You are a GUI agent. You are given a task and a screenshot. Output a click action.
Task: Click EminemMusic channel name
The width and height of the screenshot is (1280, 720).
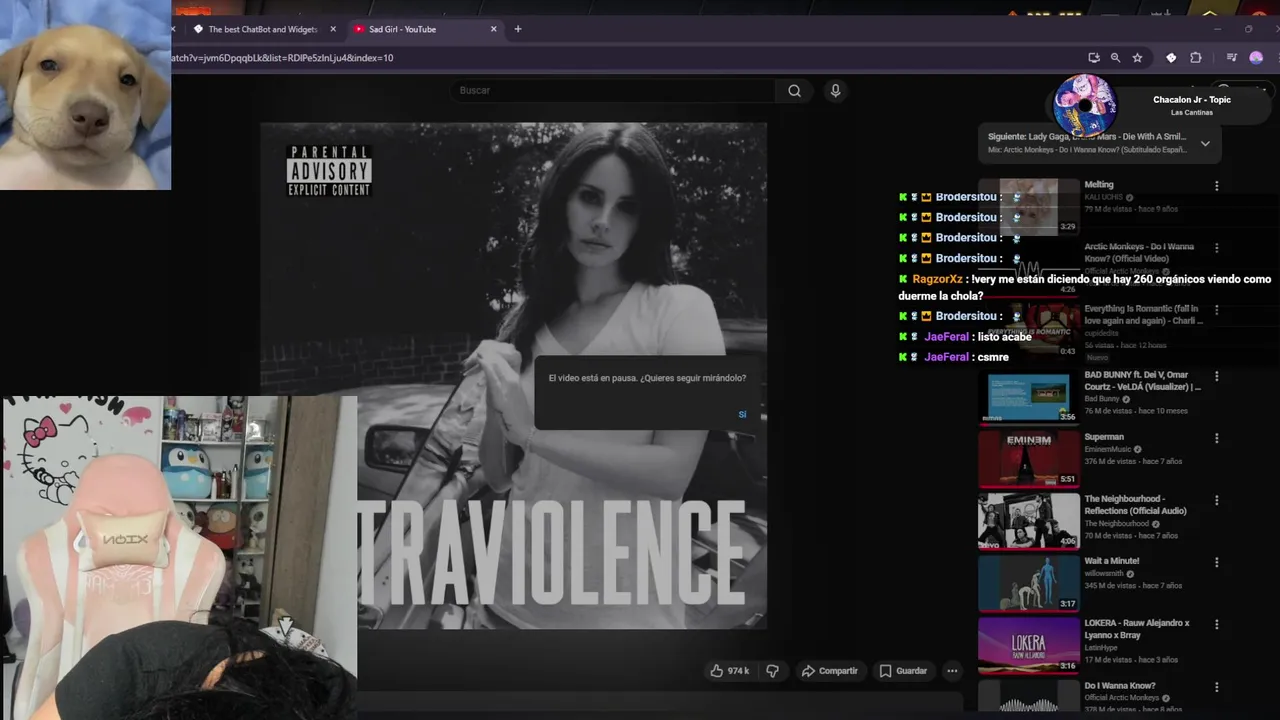point(1109,449)
